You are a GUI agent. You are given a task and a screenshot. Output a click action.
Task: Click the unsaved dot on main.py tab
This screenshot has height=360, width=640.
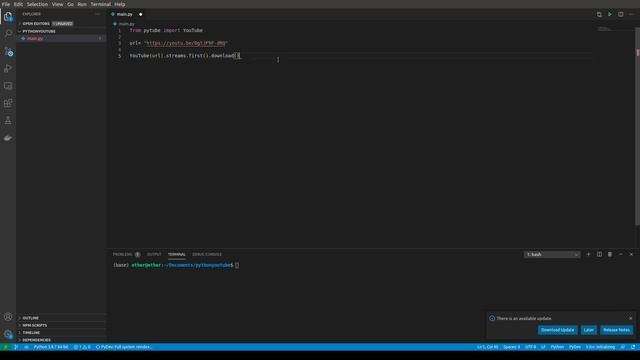[x=140, y=14]
